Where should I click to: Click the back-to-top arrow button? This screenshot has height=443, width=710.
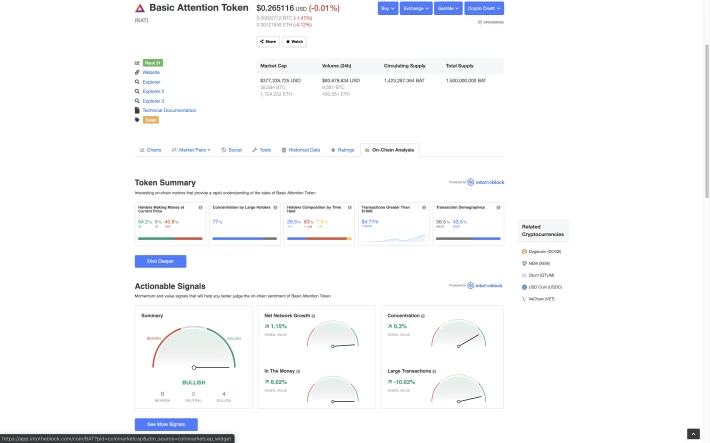693,434
